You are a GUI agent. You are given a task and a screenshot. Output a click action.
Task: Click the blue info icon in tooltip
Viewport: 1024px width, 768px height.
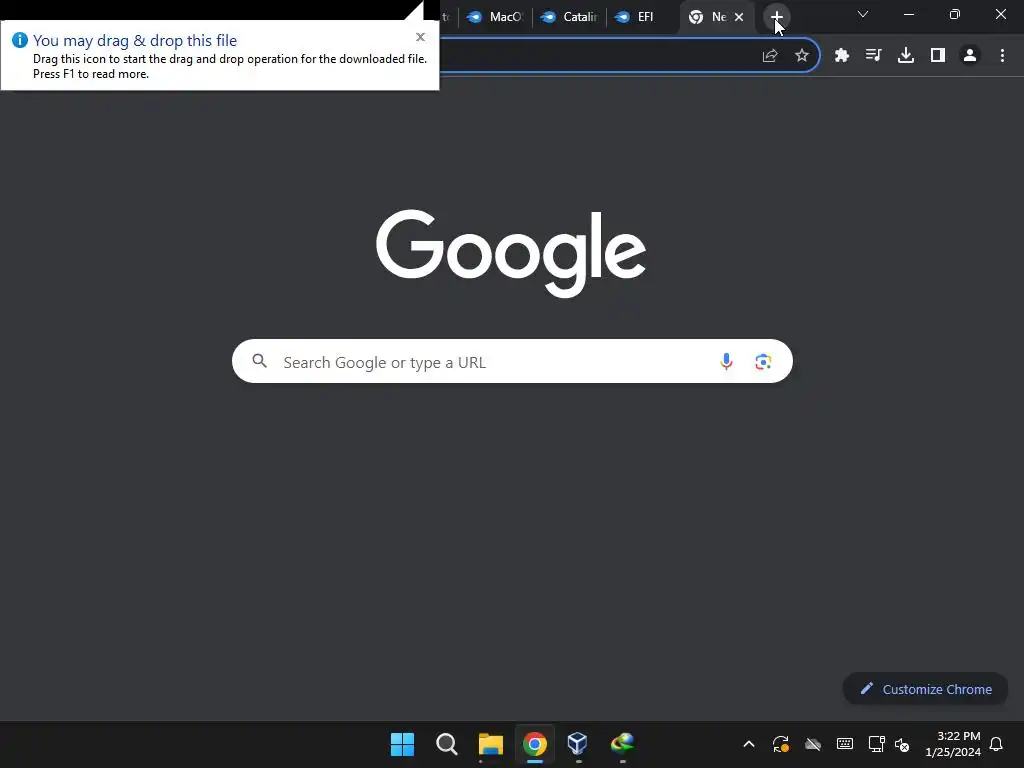click(20, 40)
